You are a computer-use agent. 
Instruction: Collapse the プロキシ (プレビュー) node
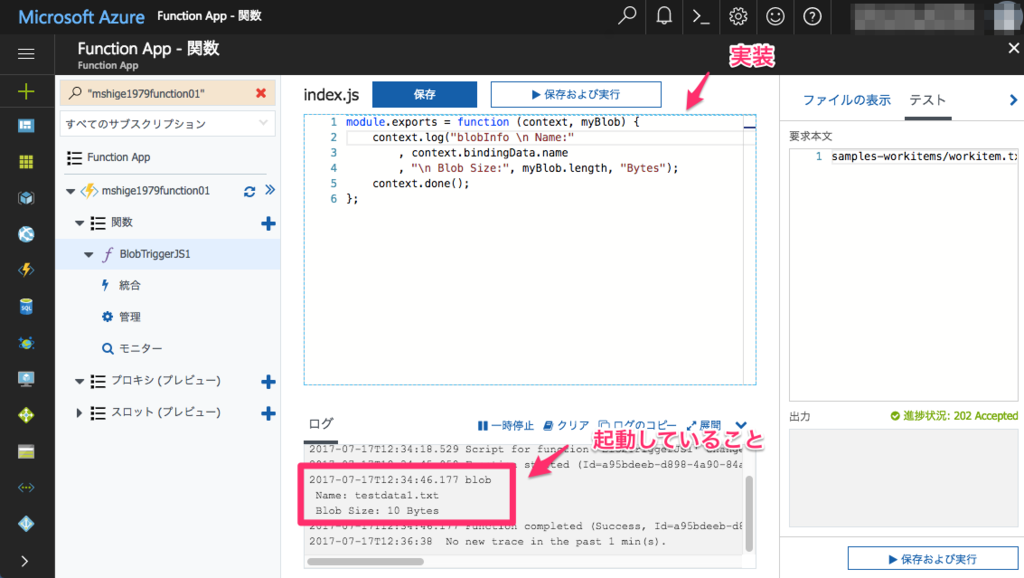coord(79,381)
